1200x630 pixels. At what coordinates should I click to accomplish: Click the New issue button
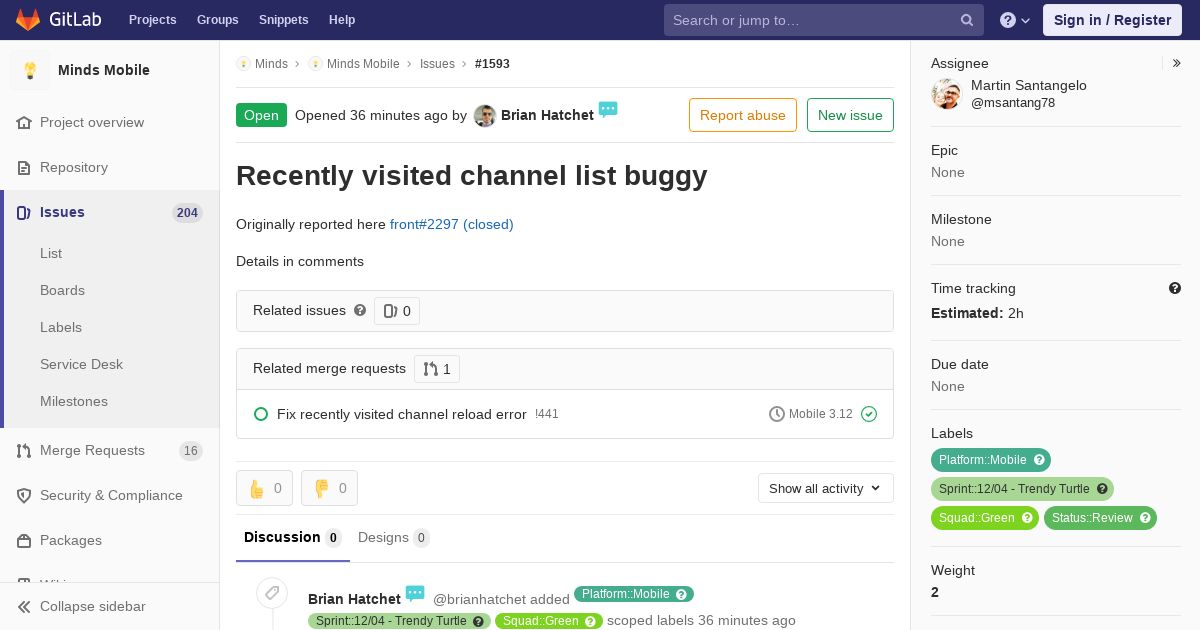tap(850, 115)
